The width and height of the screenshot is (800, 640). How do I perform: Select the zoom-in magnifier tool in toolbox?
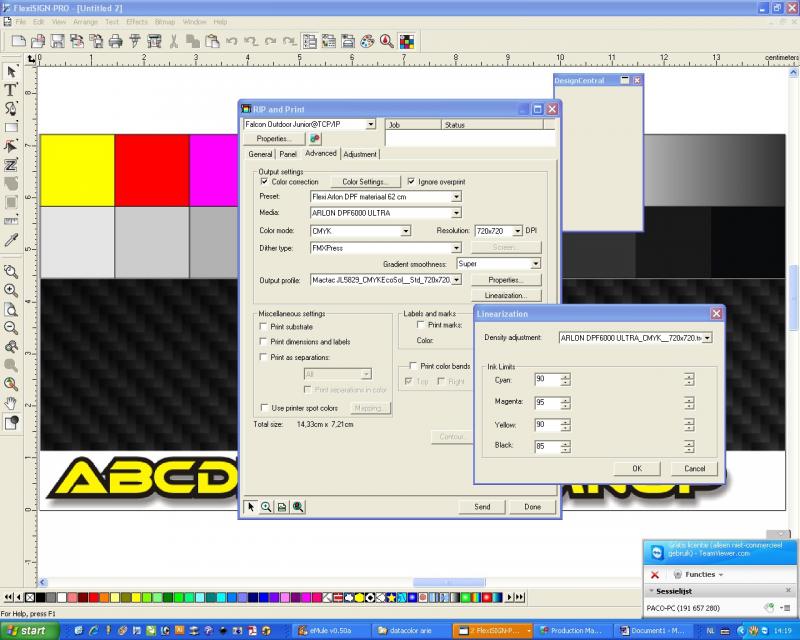click(x=11, y=290)
